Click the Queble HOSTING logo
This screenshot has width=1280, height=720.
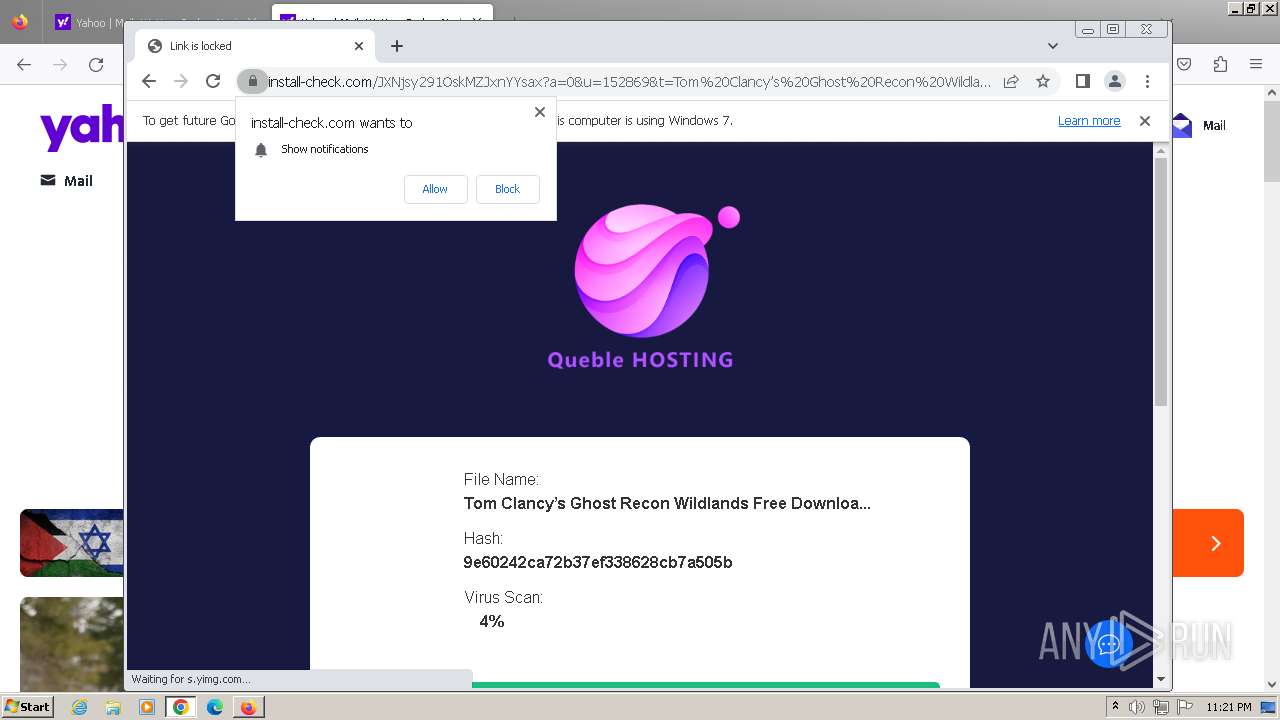click(641, 288)
